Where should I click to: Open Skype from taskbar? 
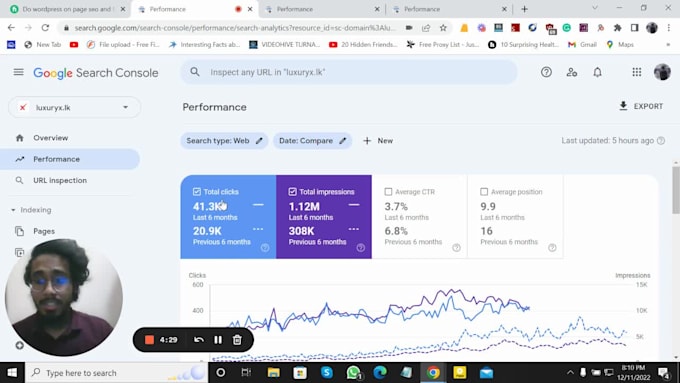(327, 372)
